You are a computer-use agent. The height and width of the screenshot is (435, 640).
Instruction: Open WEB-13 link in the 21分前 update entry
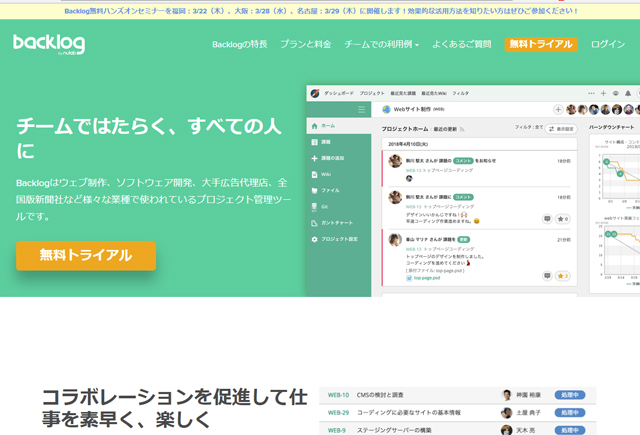point(413,249)
